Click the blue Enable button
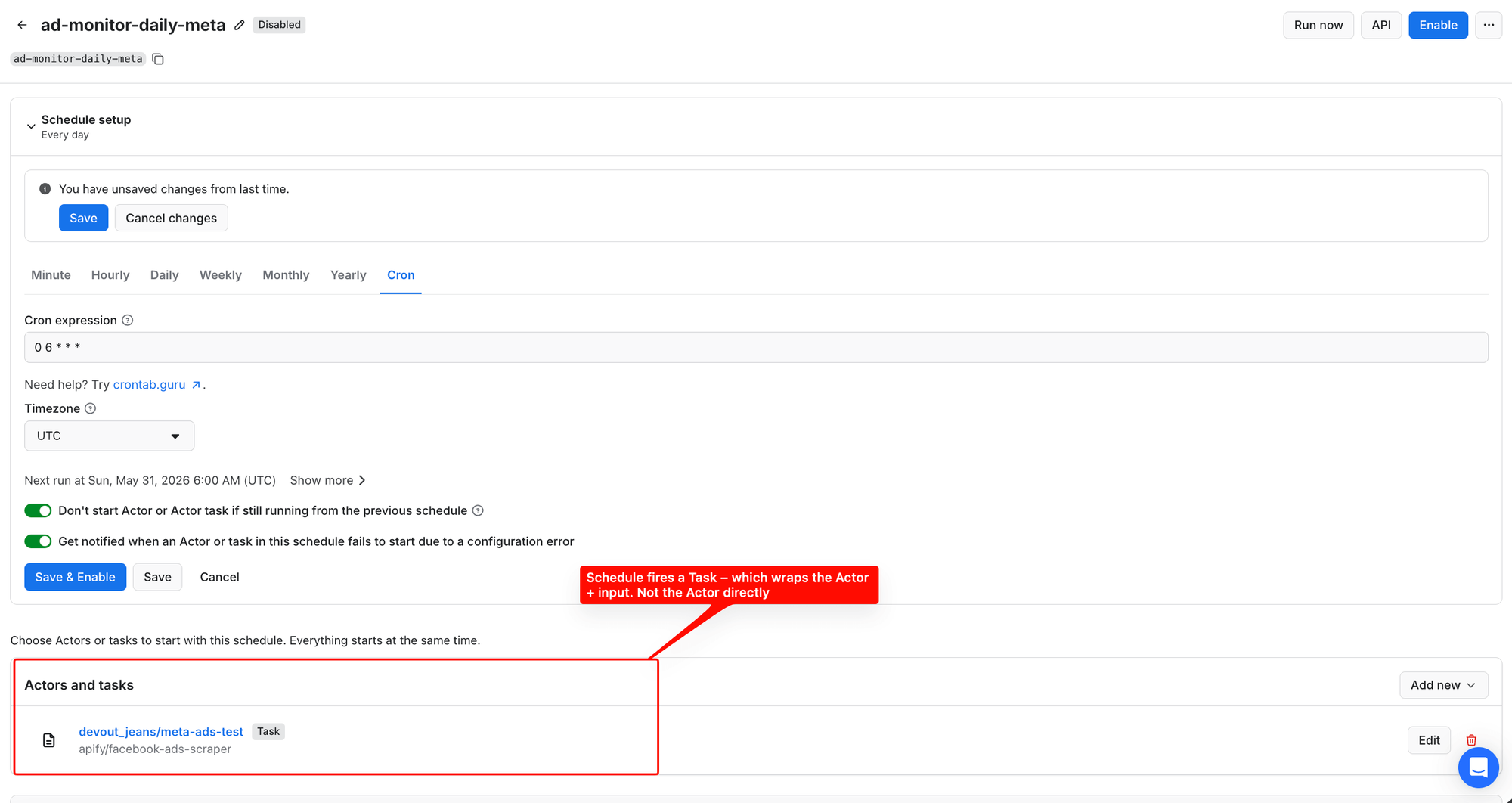 (1438, 25)
